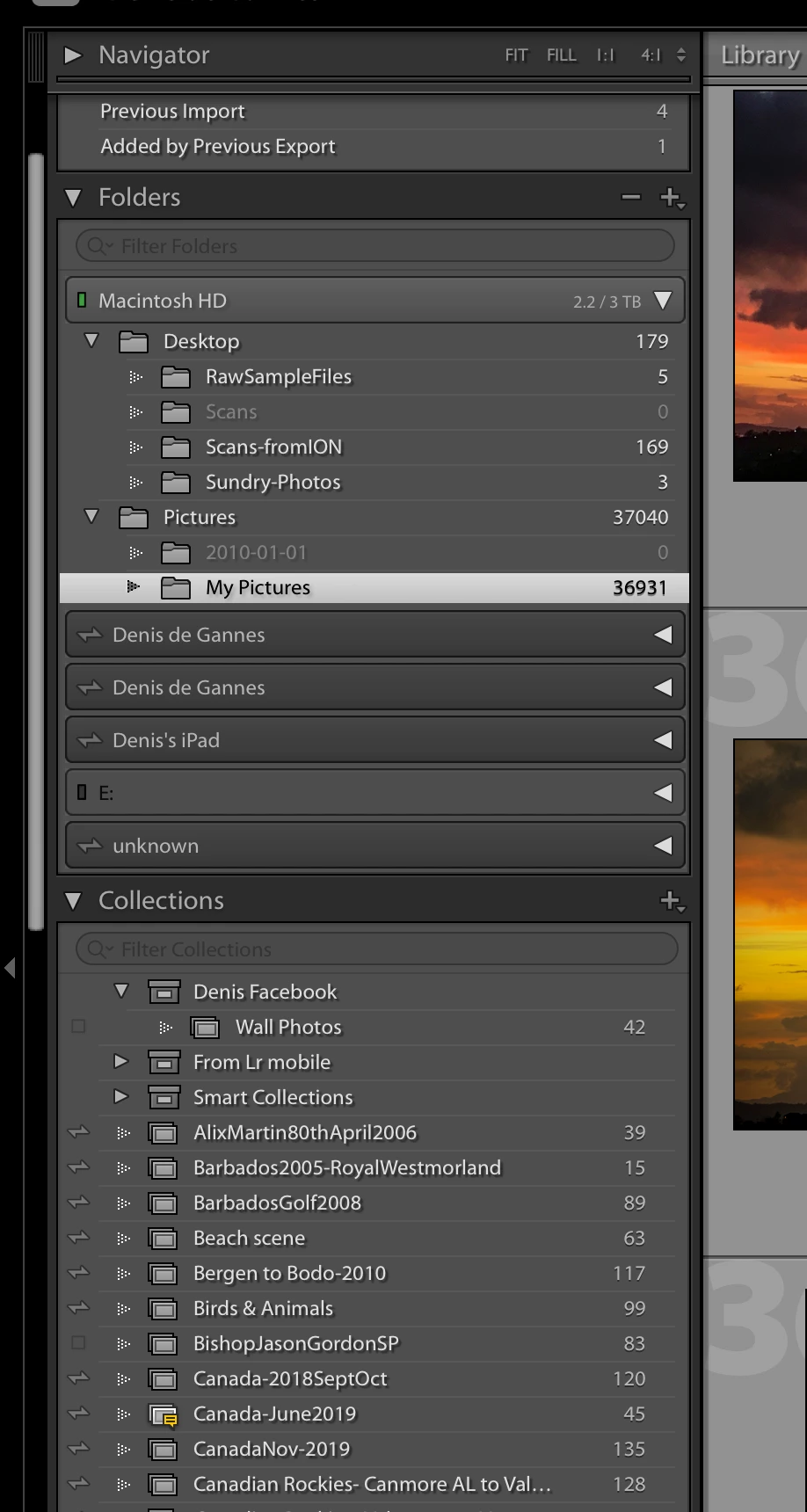Toggle sync checkbox for BishopJasonGordonSP
The width and height of the screenshot is (807, 1512).
pyautogui.click(x=78, y=1342)
